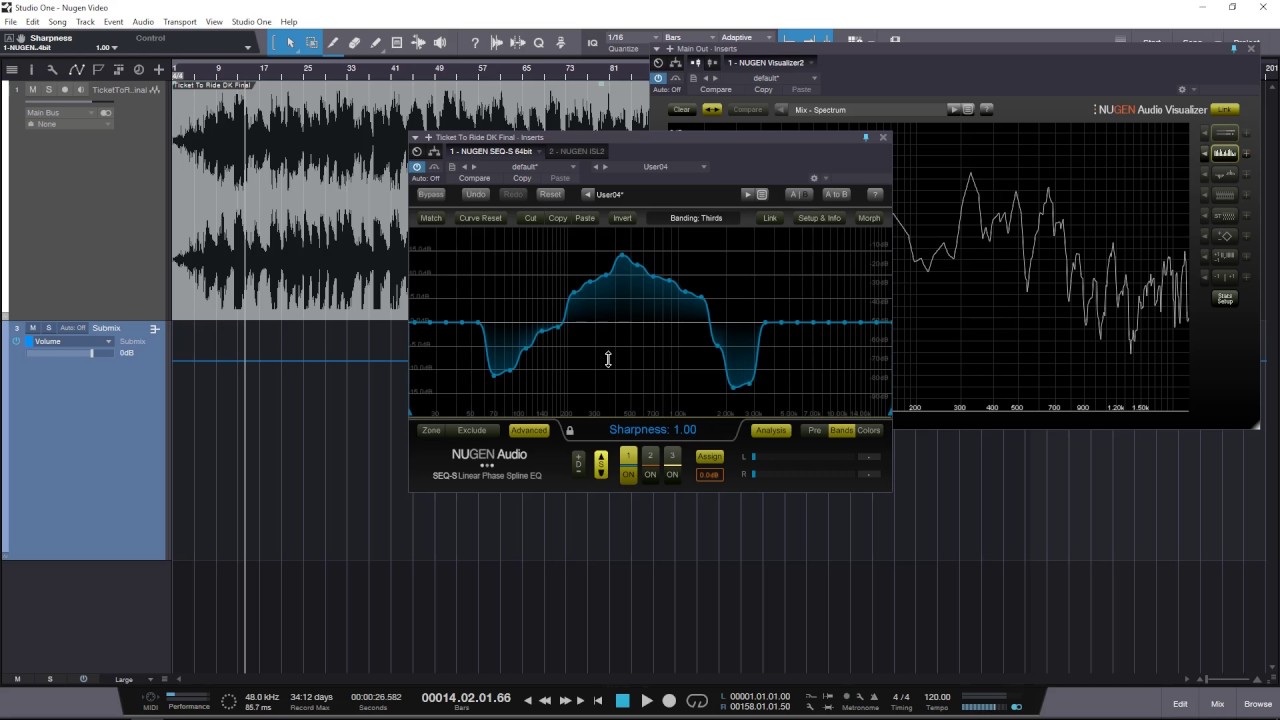
Task: Click the SEQ-S question mark help button
Action: coord(875,194)
